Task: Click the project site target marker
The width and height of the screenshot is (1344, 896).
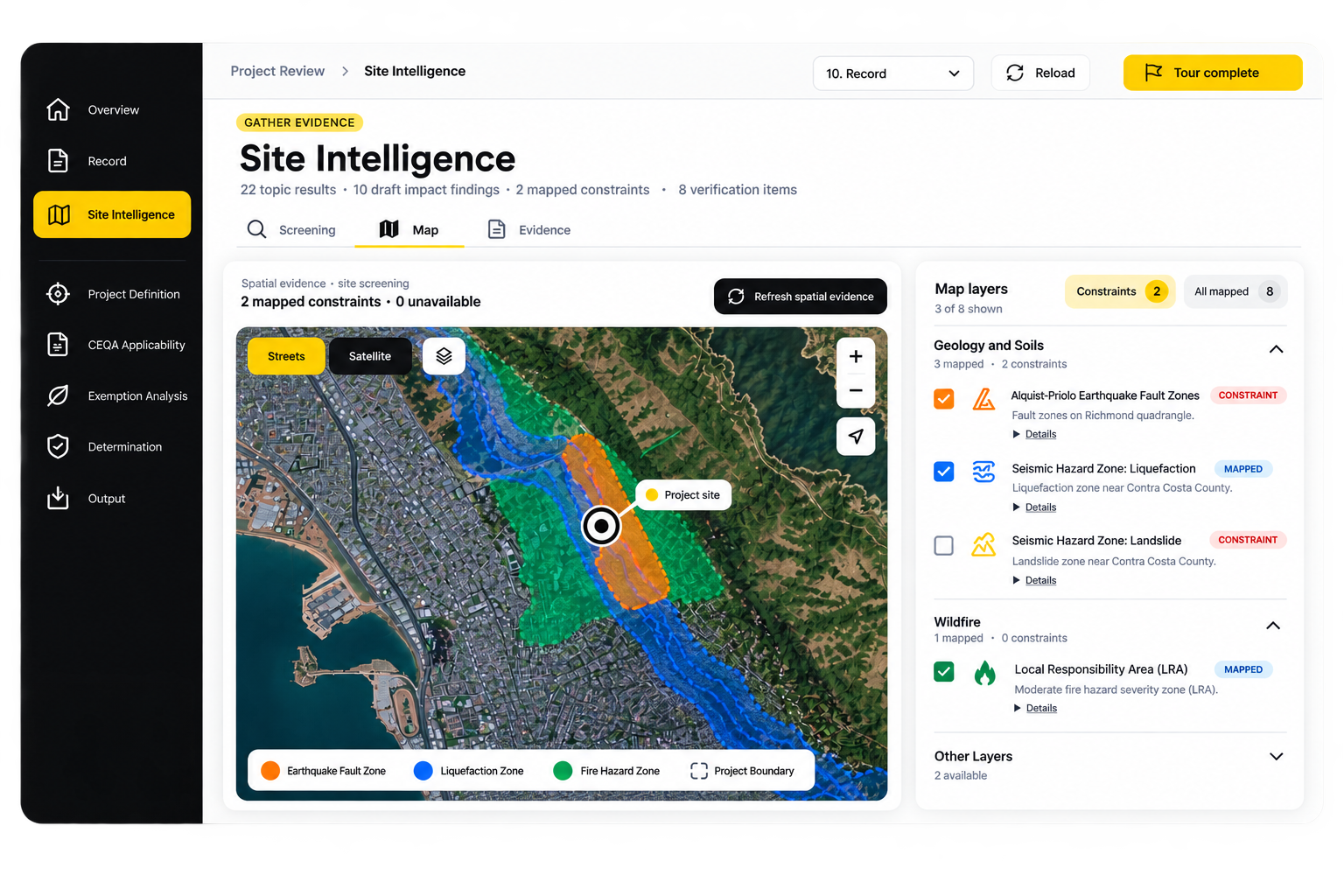Action: pos(601,526)
